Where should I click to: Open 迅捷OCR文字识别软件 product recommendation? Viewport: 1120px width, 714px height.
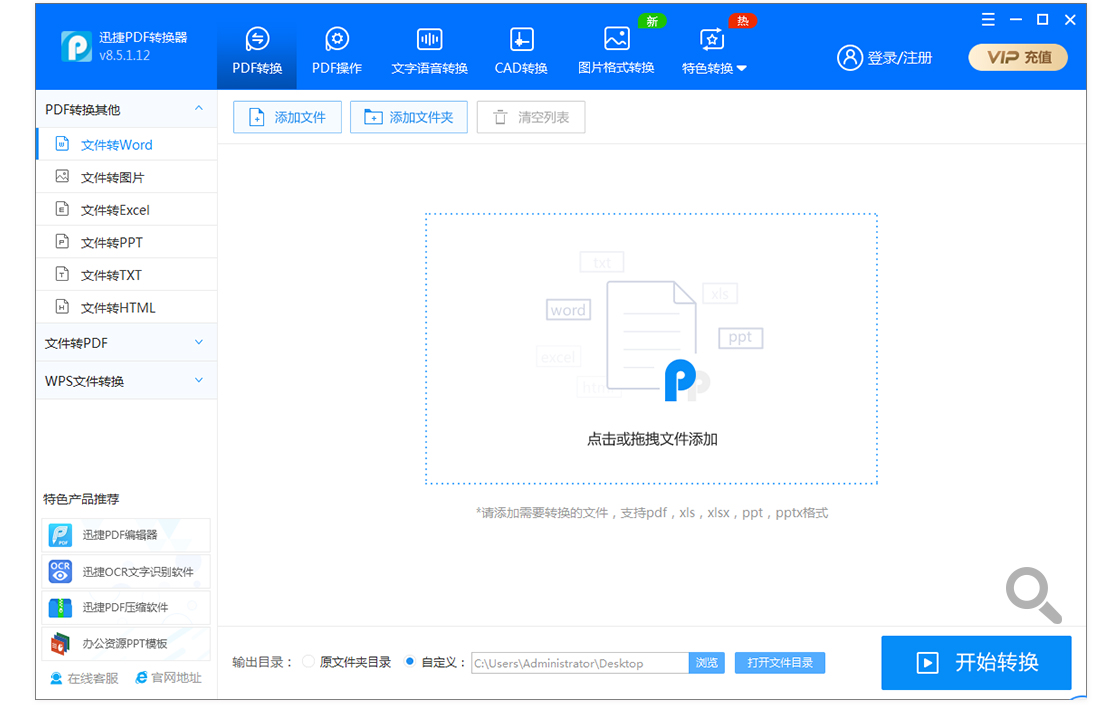(126, 571)
